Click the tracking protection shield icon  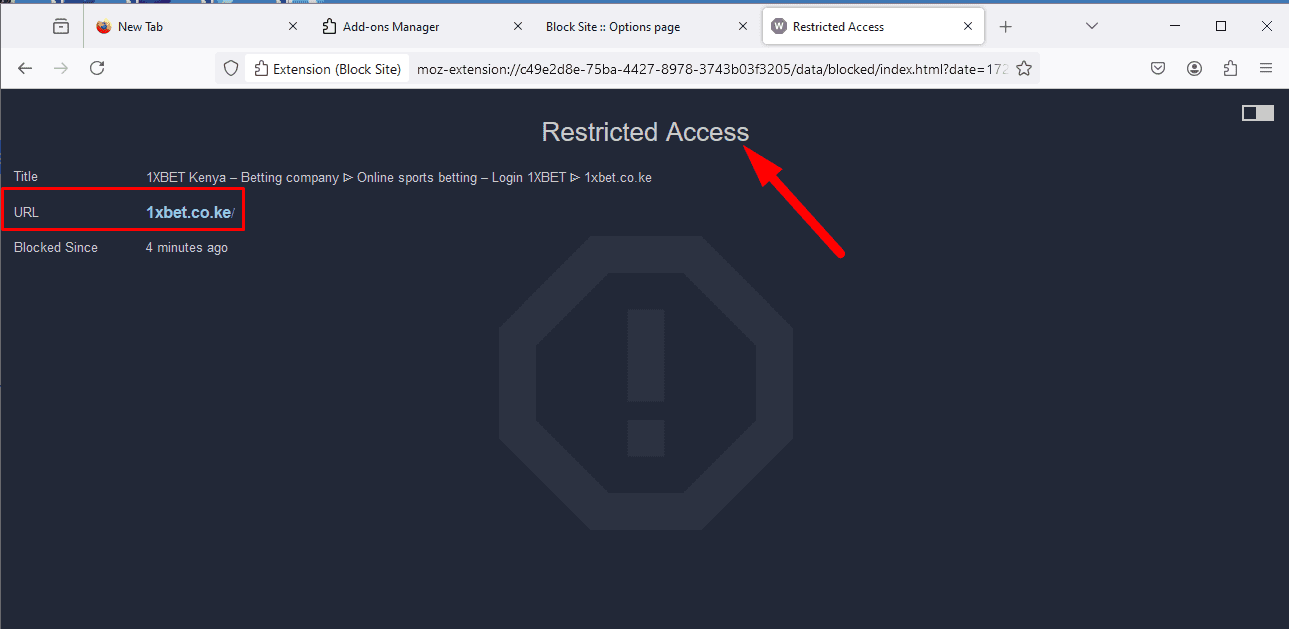231,68
